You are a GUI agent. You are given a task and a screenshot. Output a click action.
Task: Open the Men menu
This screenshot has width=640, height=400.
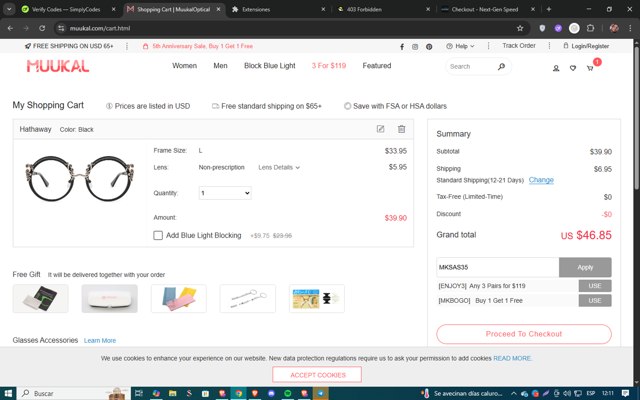pos(220,66)
